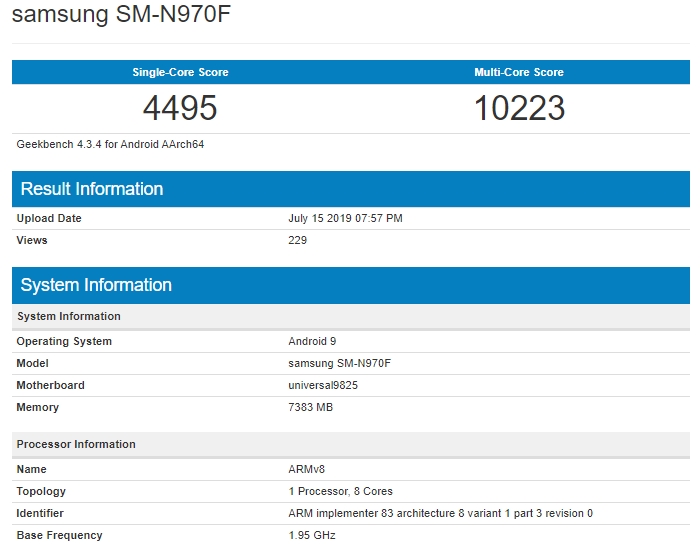Click the blue System Information section header
The width and height of the screenshot is (700, 544).
point(96,285)
